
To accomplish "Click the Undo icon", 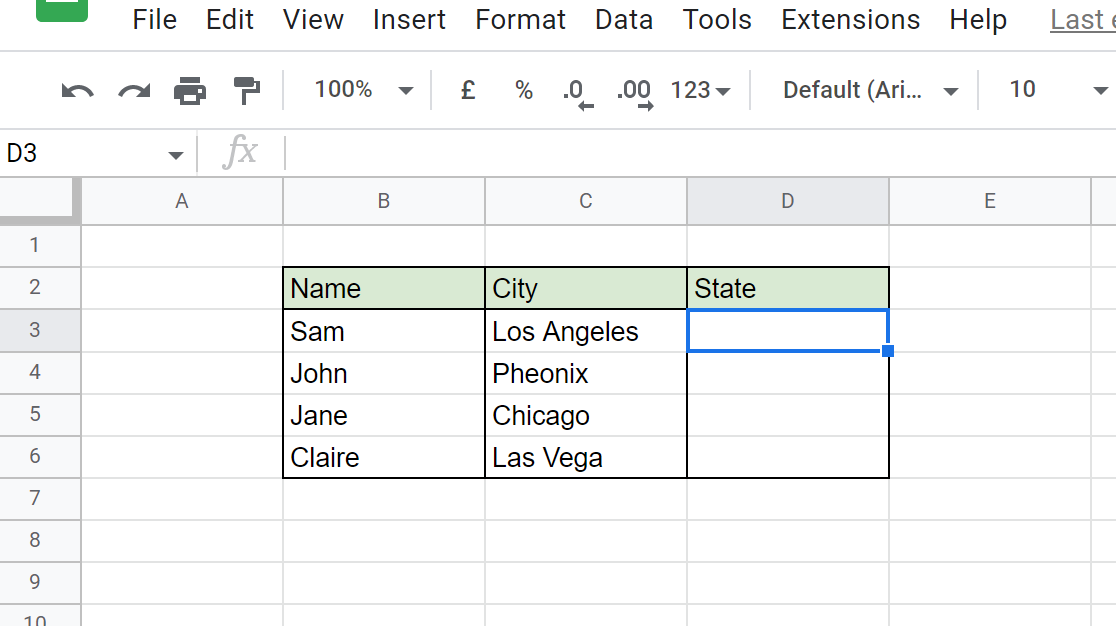I will click(78, 89).
